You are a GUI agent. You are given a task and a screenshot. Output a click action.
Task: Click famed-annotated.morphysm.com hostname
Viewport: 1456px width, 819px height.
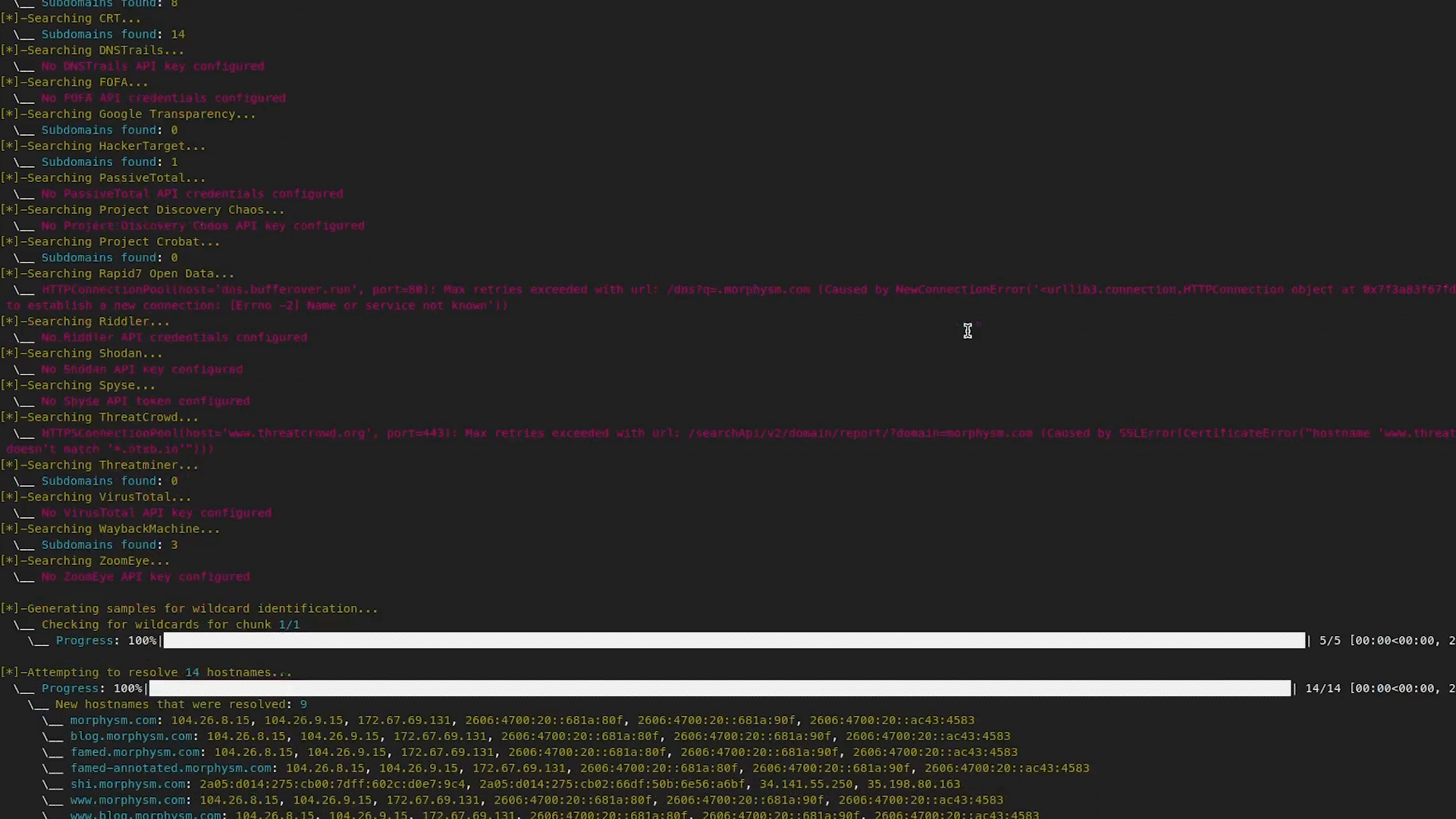[171, 768]
